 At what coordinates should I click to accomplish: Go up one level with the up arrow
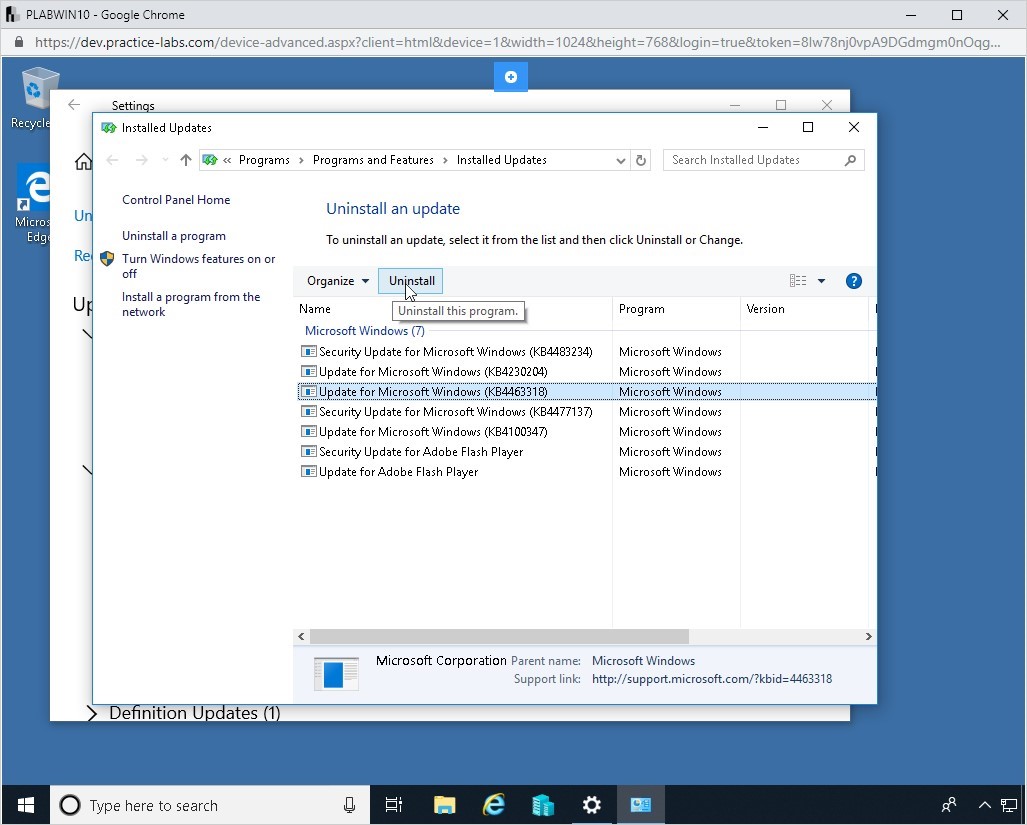[x=185, y=160]
